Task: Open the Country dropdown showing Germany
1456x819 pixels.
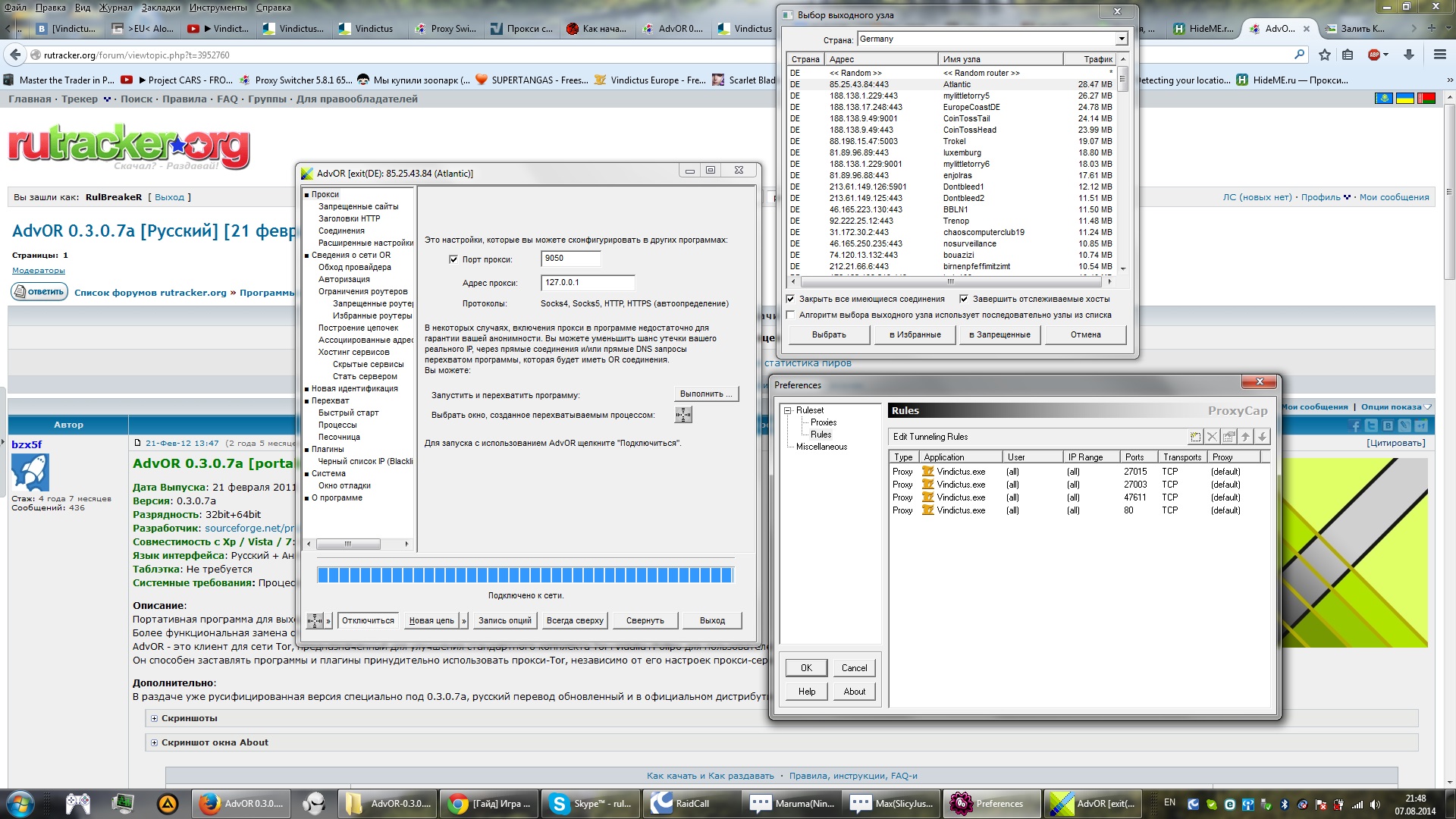Action: point(1121,39)
